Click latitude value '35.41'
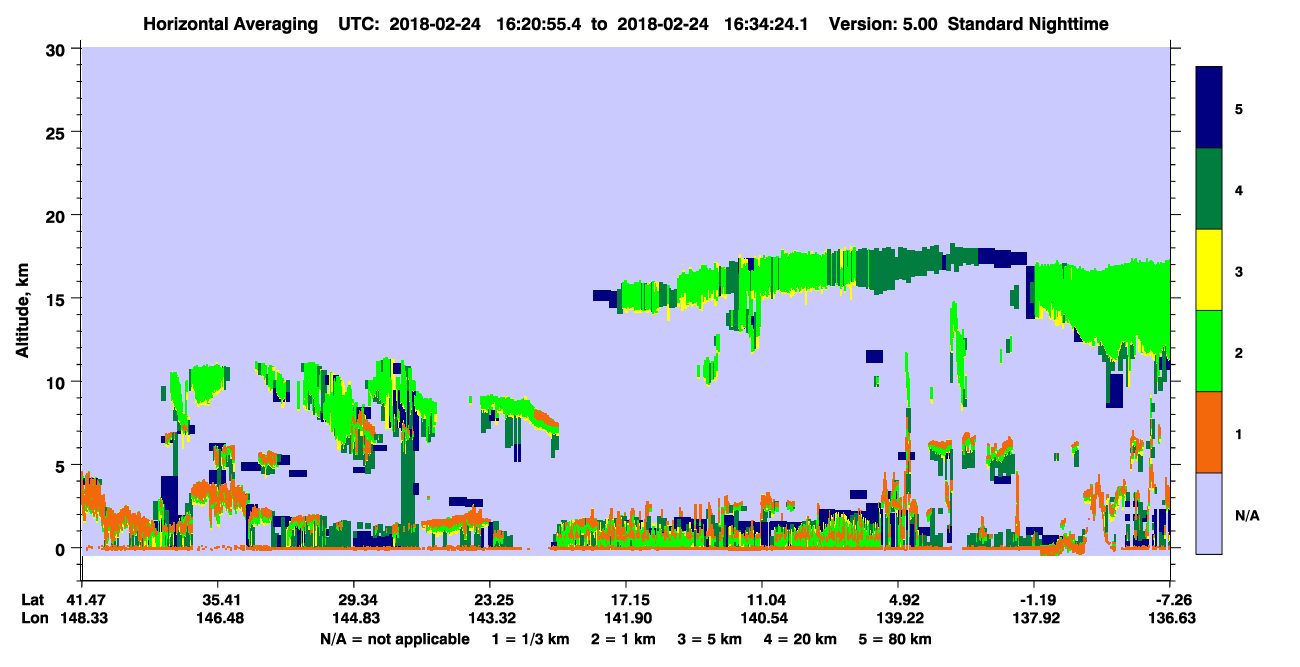Viewport: 1300px width, 667px height. pyautogui.click(x=217, y=600)
